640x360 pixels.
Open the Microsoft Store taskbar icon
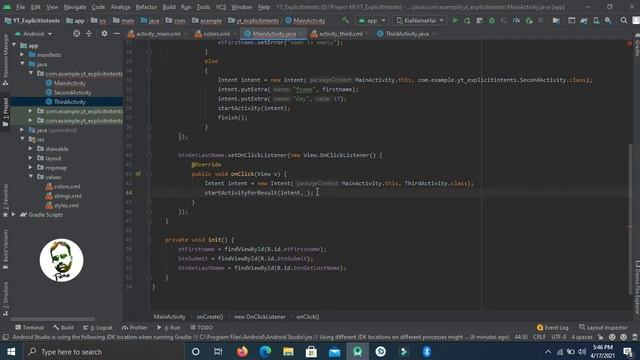coord(311,351)
